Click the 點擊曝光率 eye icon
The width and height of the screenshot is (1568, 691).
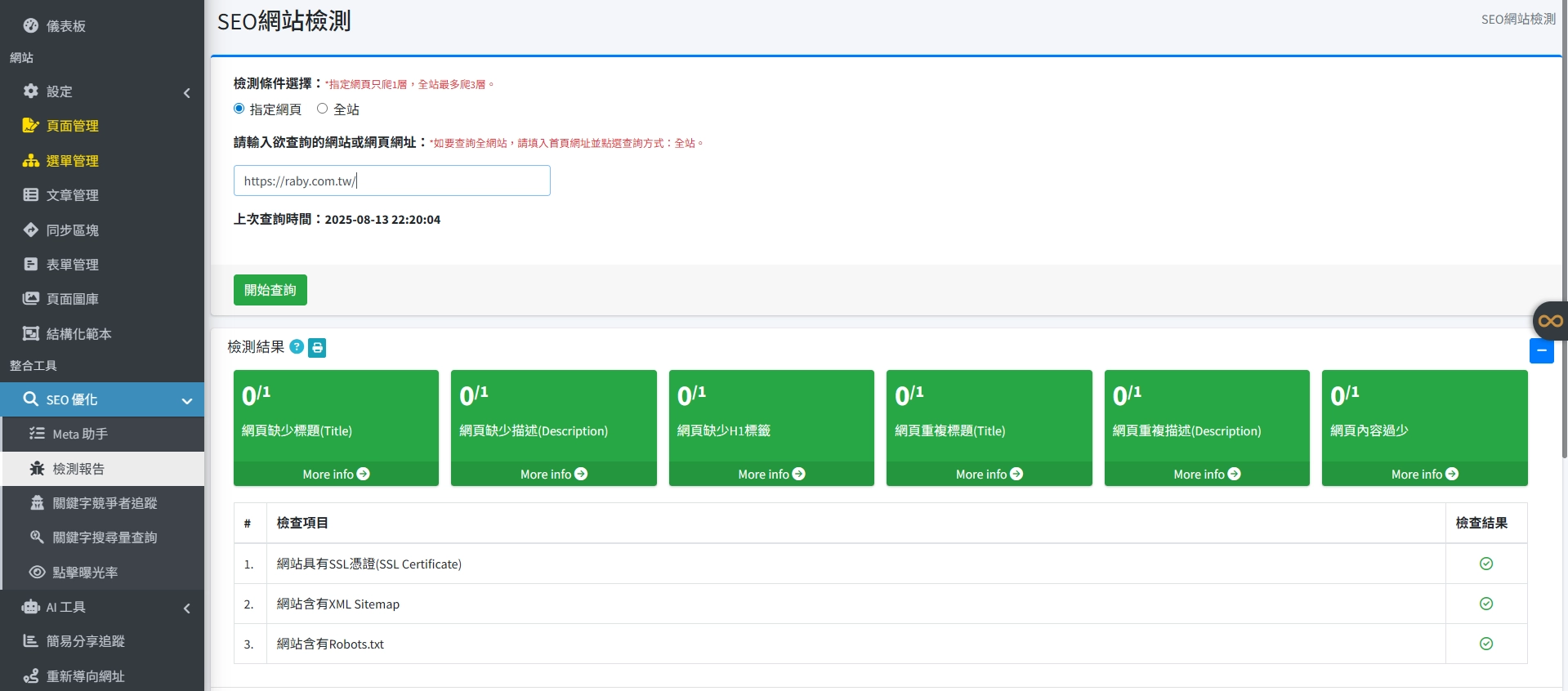pos(38,572)
